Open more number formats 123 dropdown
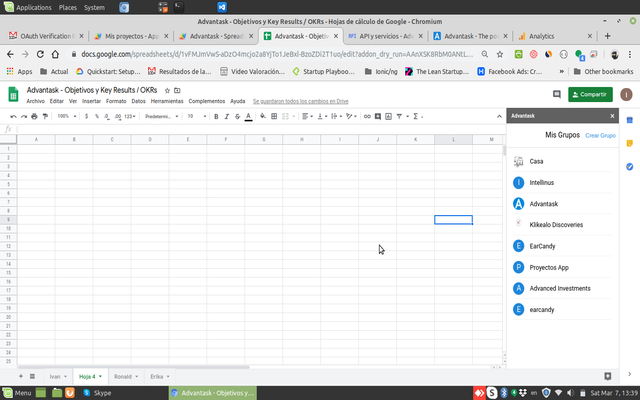Image resolution: width=640 pixels, height=400 pixels. [x=130, y=116]
